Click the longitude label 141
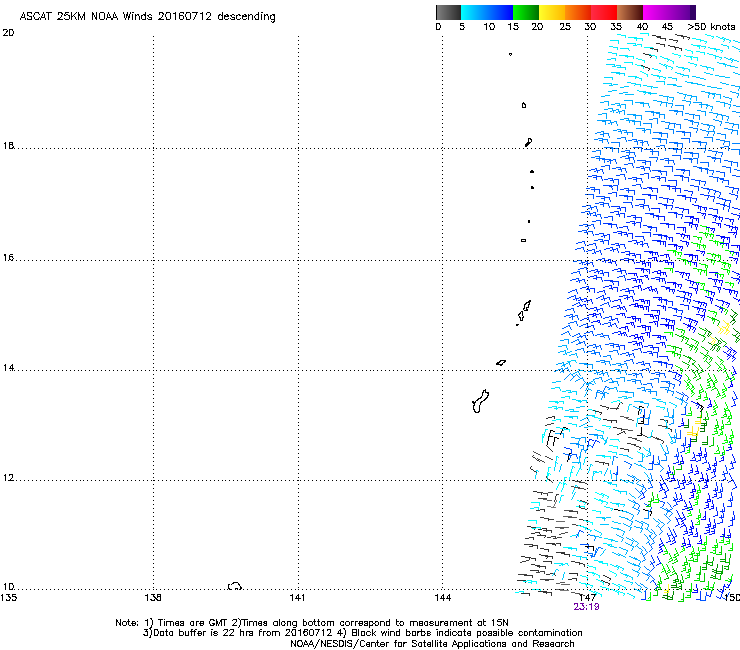740x650 pixels. click(x=297, y=598)
